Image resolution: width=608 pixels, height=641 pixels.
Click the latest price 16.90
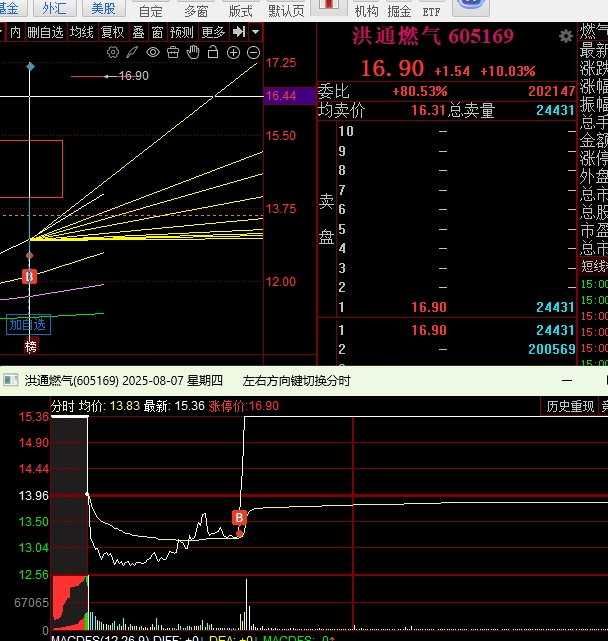click(392, 68)
